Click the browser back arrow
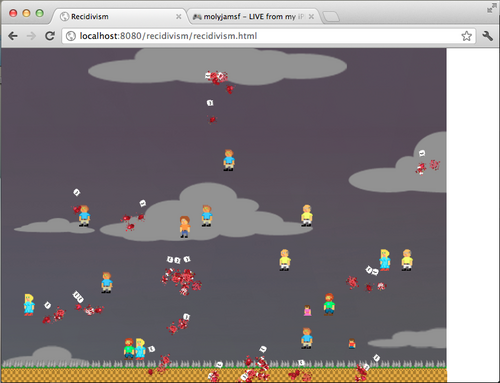The height and width of the screenshot is (383, 500). pos(13,36)
